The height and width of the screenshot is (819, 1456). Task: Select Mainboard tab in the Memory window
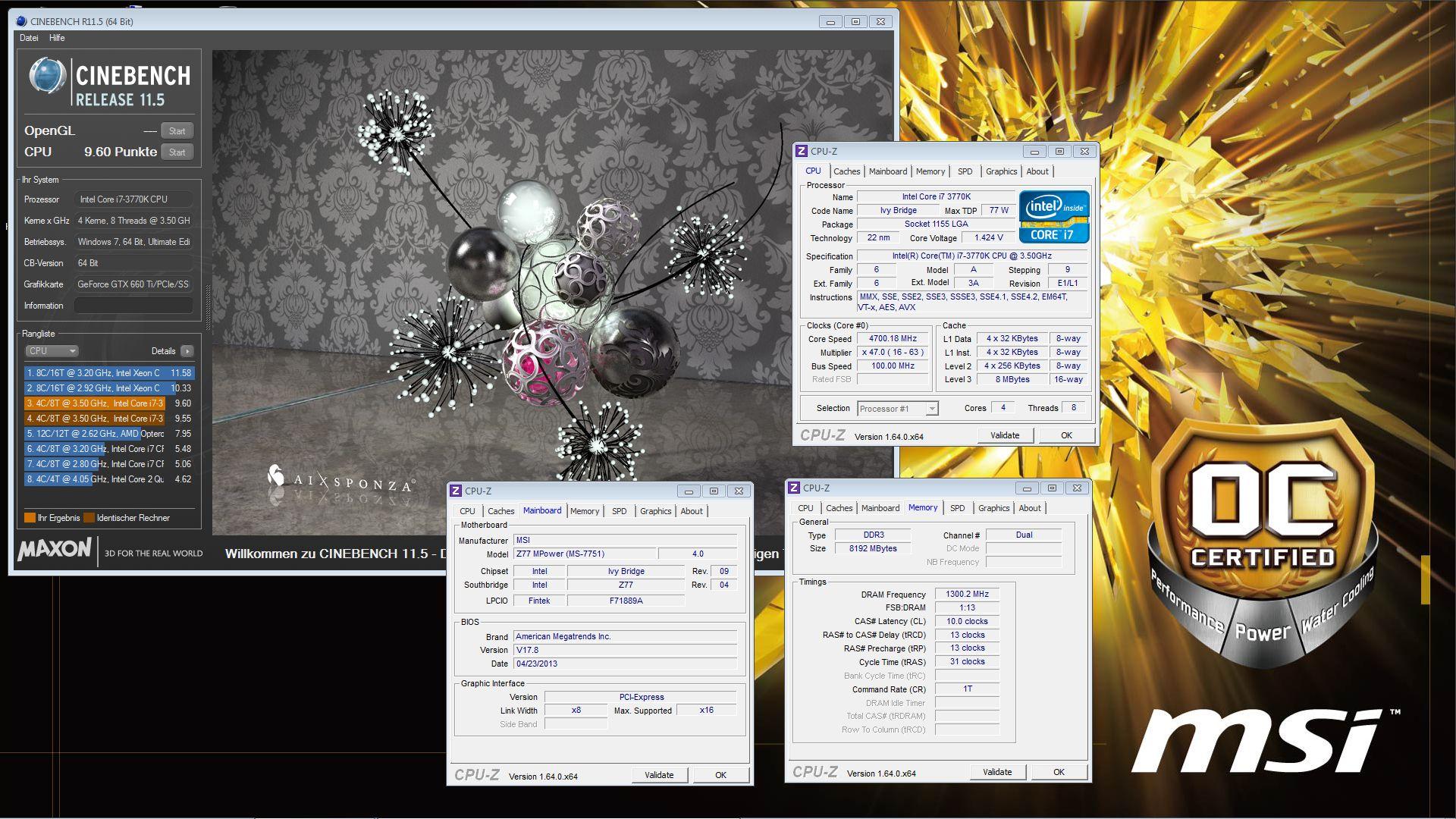[x=880, y=508]
